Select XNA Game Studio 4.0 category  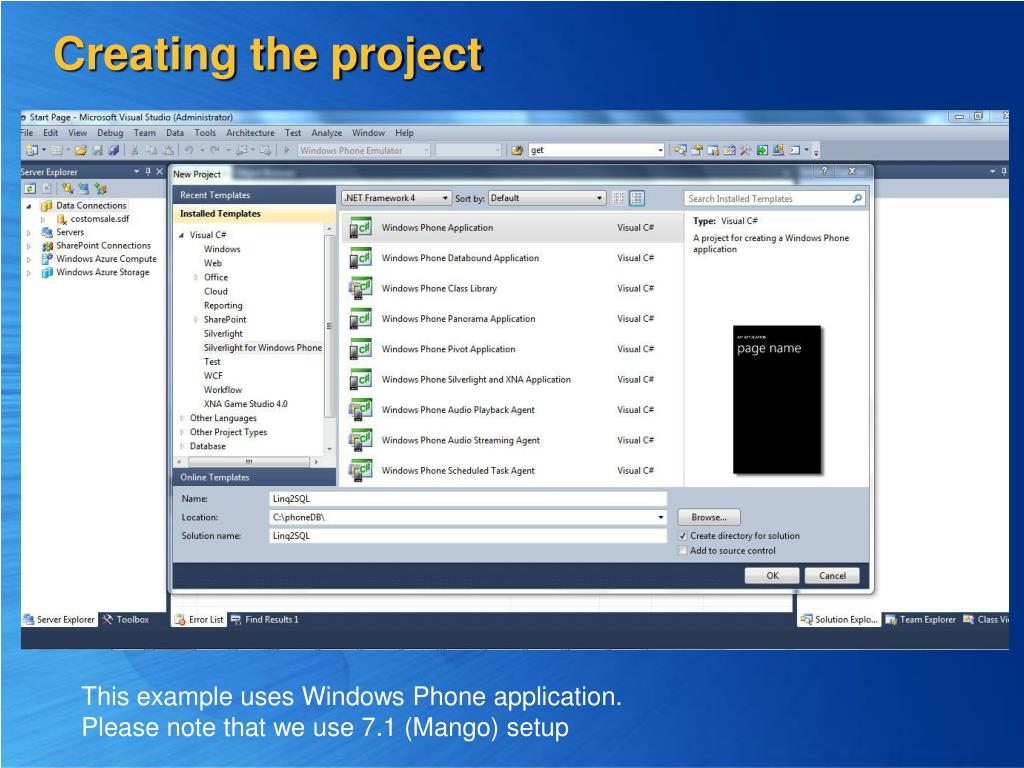pyautogui.click(x=246, y=404)
